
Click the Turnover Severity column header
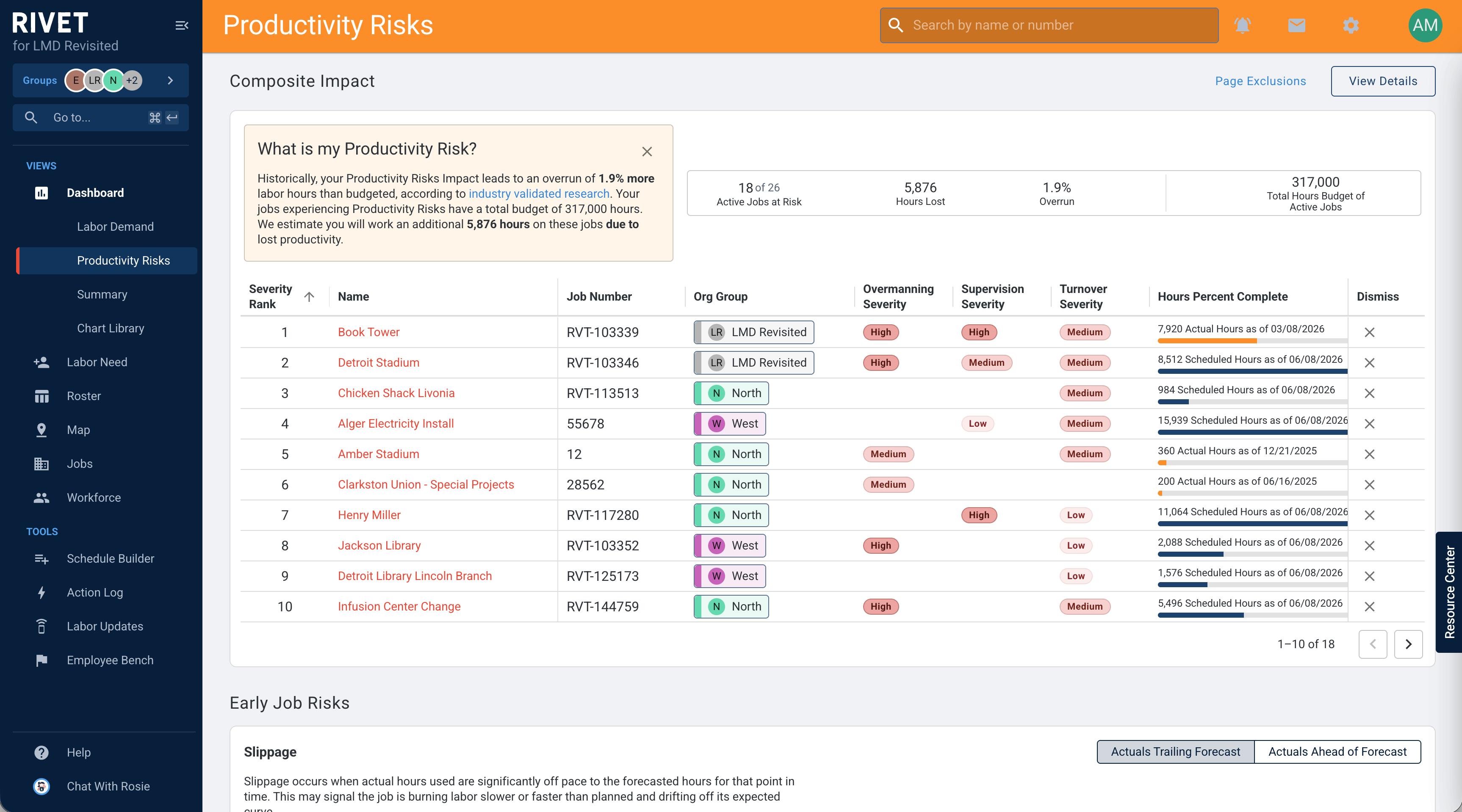(1083, 297)
